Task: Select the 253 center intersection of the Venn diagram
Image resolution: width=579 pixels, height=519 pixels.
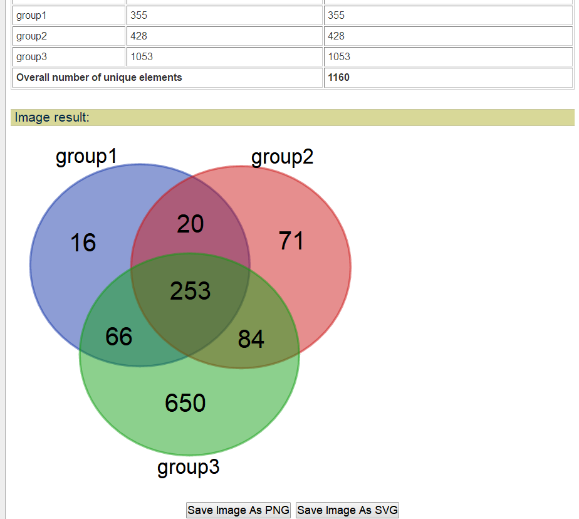Action: tap(190, 291)
